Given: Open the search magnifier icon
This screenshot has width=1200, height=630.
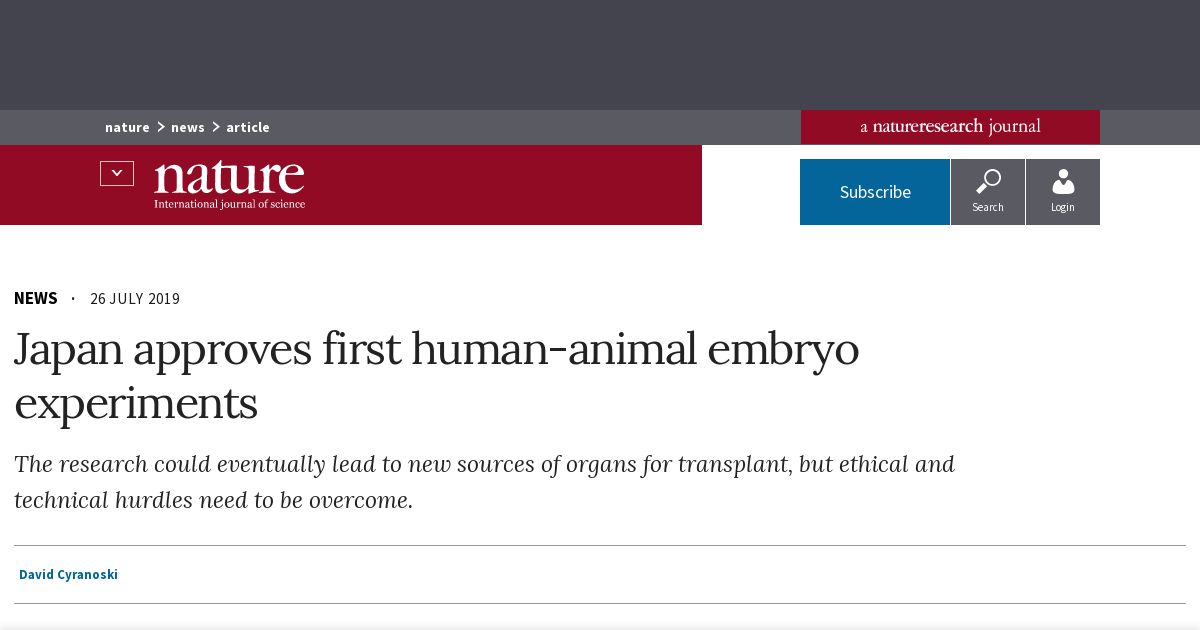Looking at the screenshot, I should [988, 182].
